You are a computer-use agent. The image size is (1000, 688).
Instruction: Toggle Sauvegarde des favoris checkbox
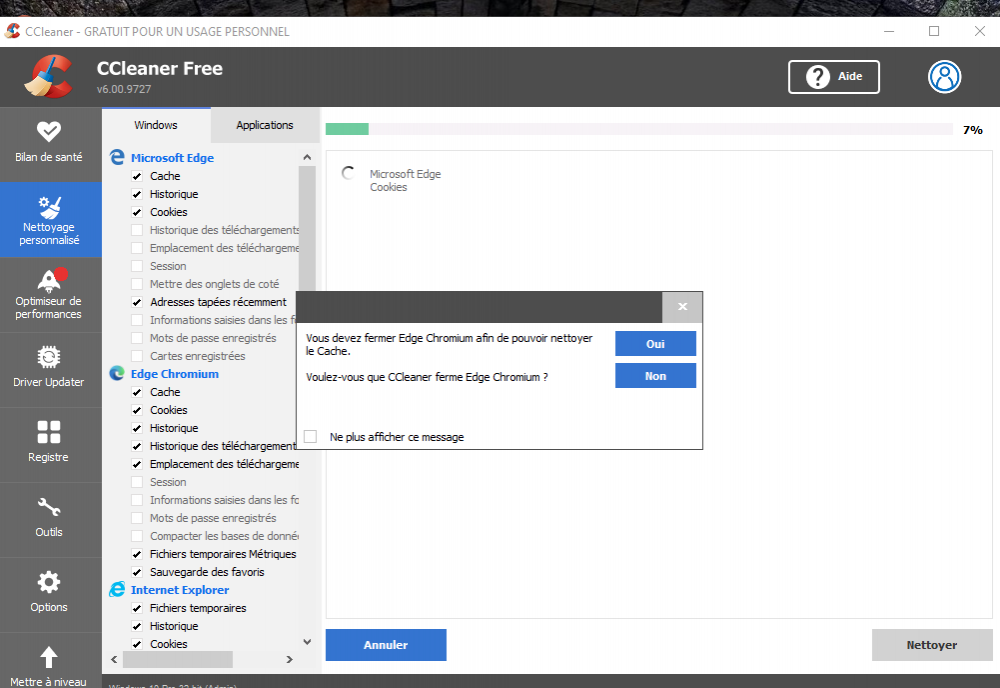pos(136,572)
